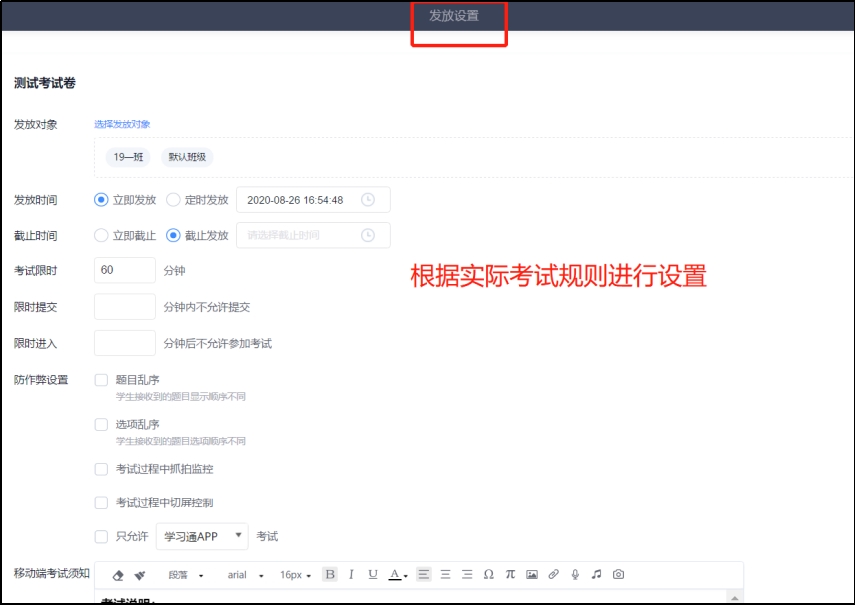The height and width of the screenshot is (605, 855).
Task: Toggle italic formatting in editor
Action: pyautogui.click(x=351, y=574)
